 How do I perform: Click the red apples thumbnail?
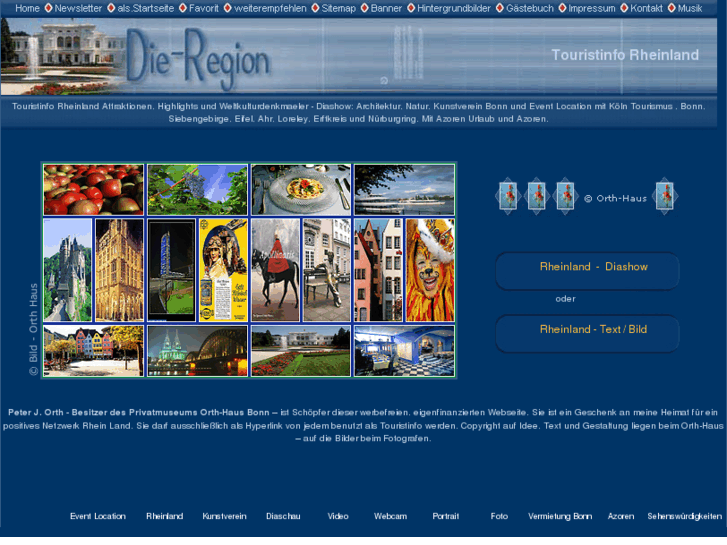94,190
